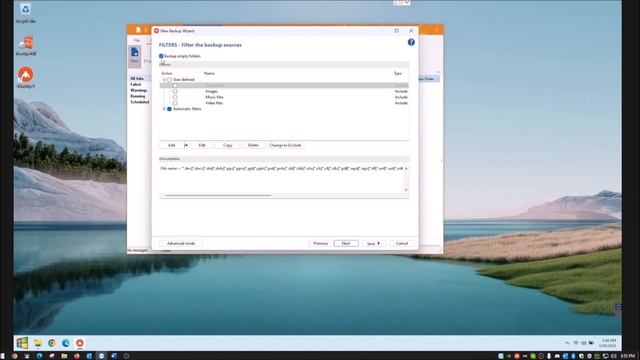Select the Music files filter row name
640x360 pixels.
coord(214,97)
